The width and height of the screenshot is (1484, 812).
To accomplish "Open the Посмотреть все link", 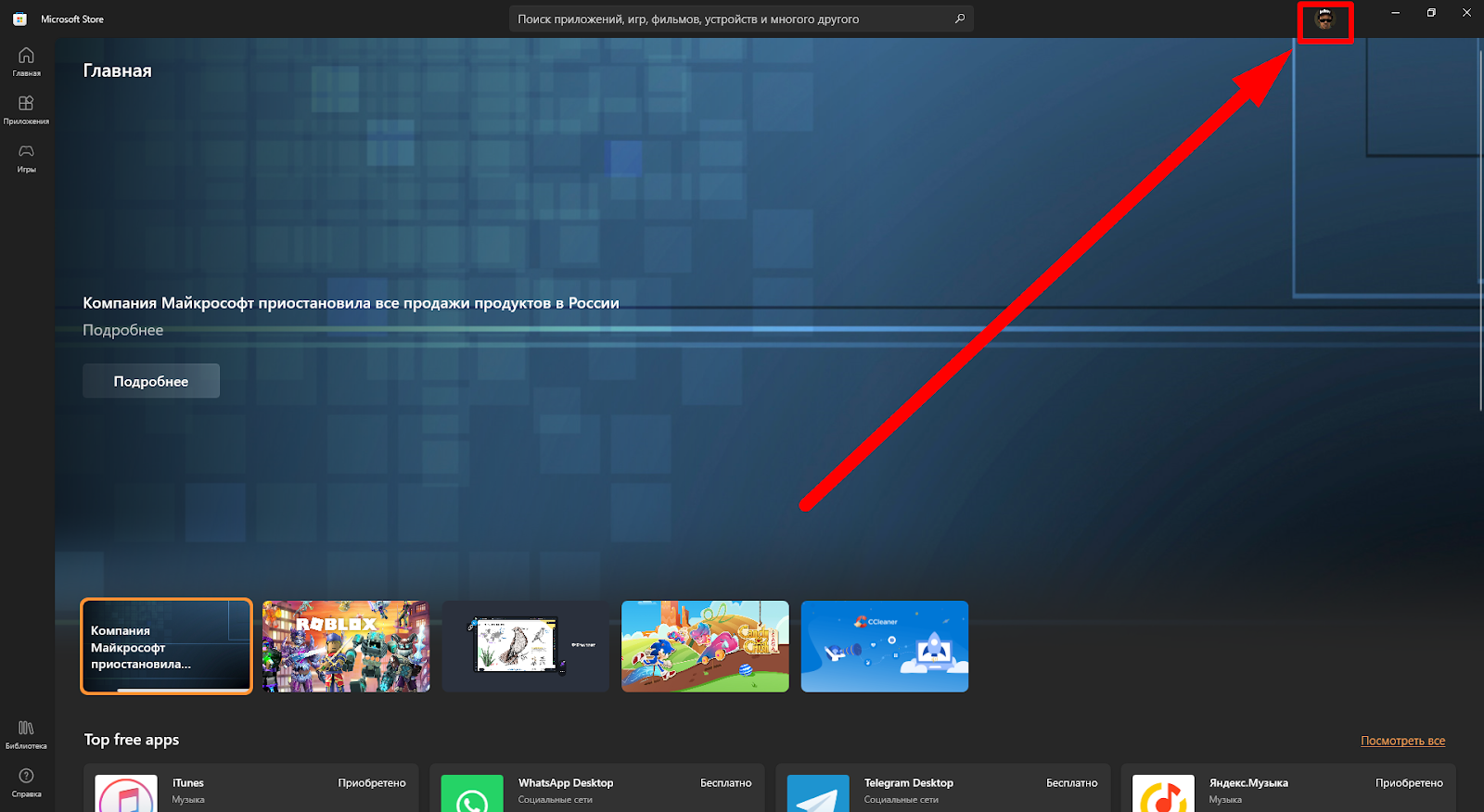I will [x=1402, y=741].
